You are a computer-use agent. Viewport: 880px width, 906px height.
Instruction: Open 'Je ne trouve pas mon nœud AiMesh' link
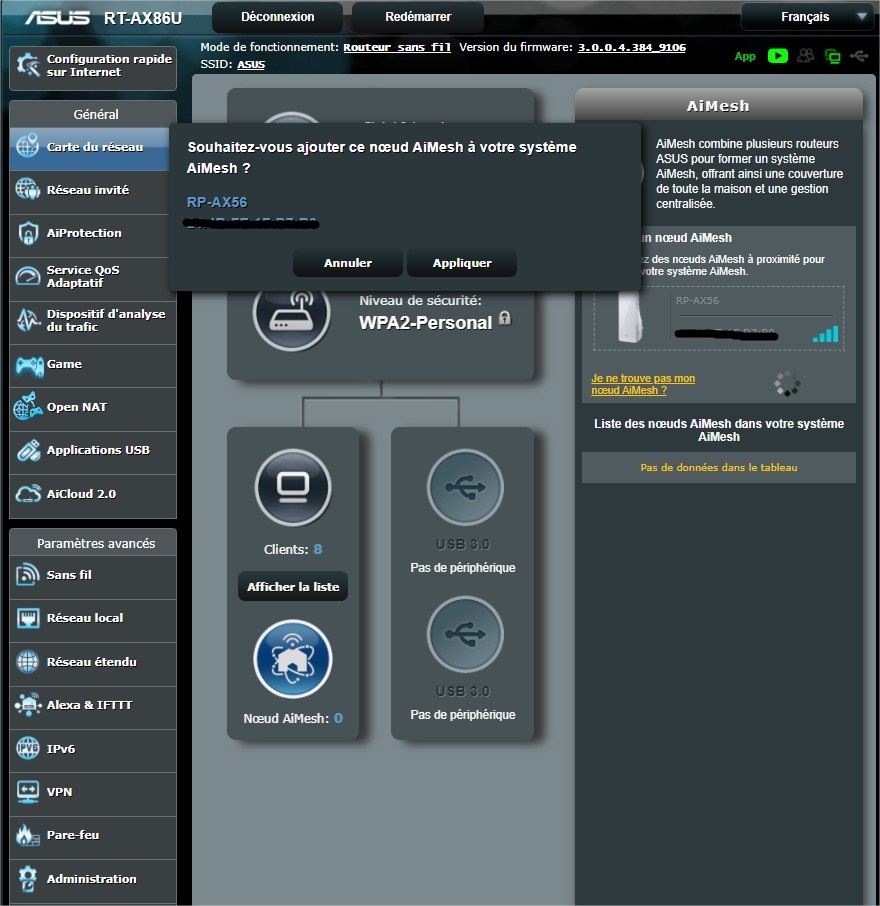point(643,384)
